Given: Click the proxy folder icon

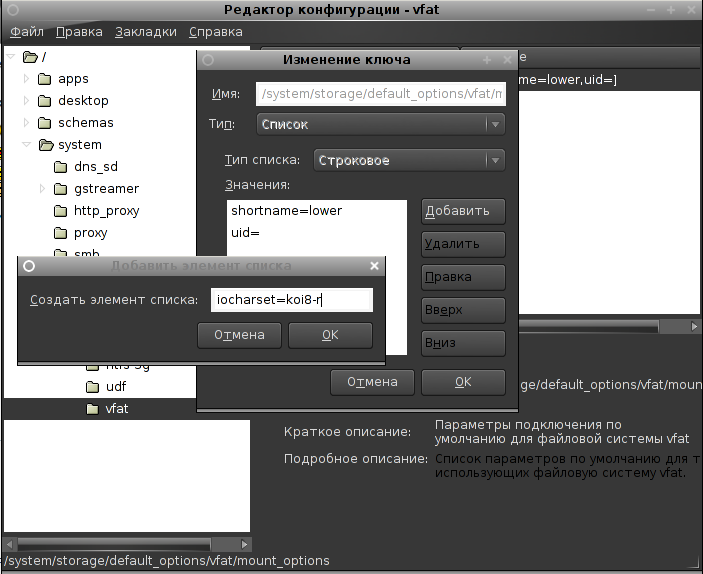Looking at the screenshot, I should 61,233.
